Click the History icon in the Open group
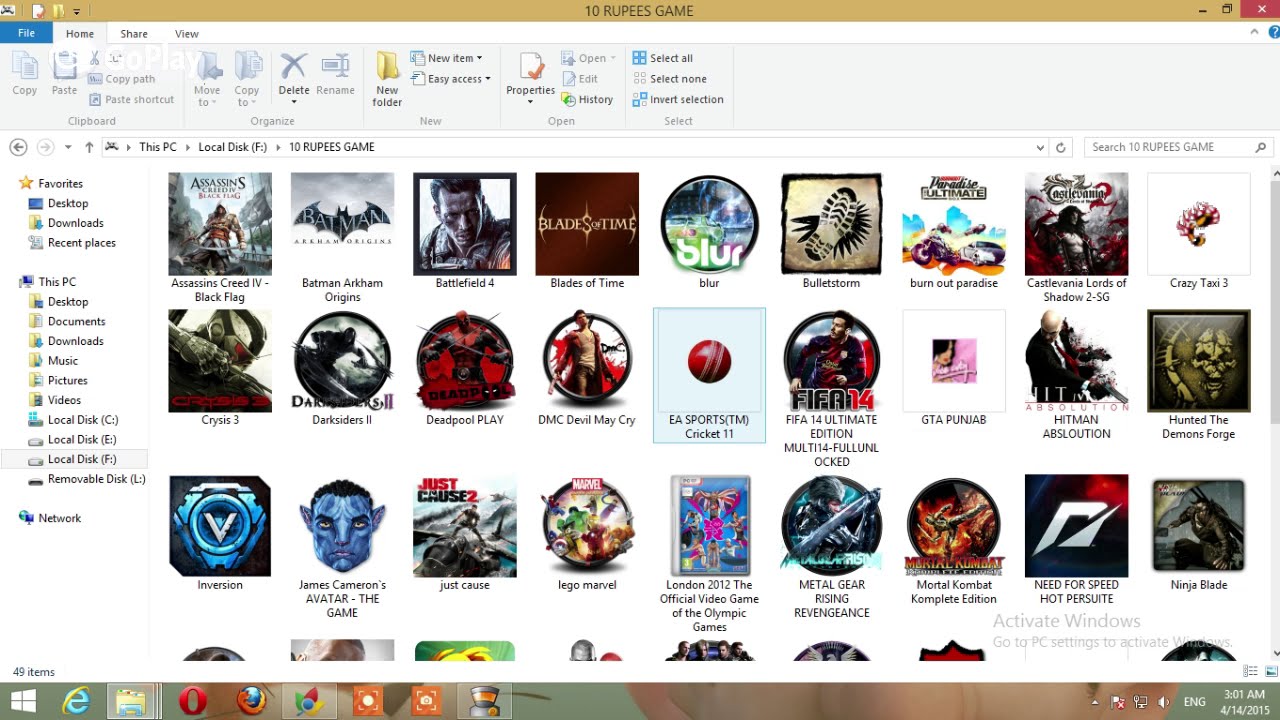Image resolution: width=1280 pixels, height=720 pixels. (591, 99)
